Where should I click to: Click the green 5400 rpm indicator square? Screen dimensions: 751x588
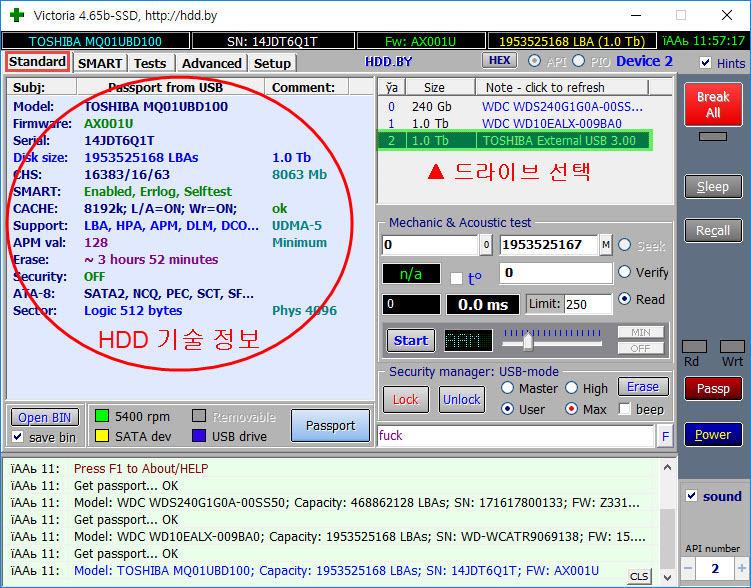pos(102,416)
